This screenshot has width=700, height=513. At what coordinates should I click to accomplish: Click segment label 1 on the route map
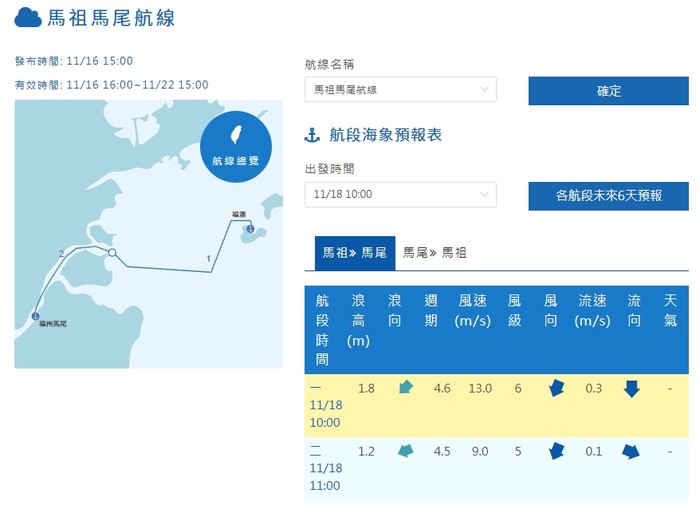pos(208,260)
